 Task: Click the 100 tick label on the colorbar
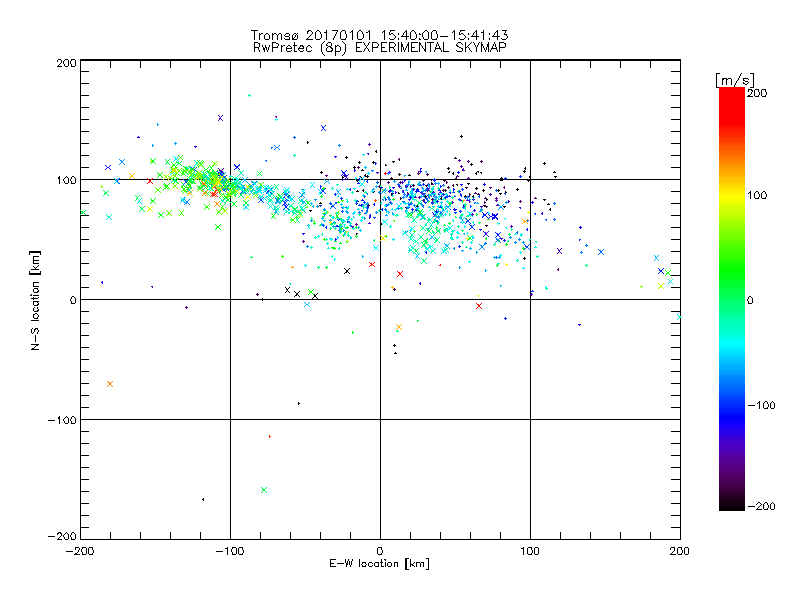click(757, 195)
